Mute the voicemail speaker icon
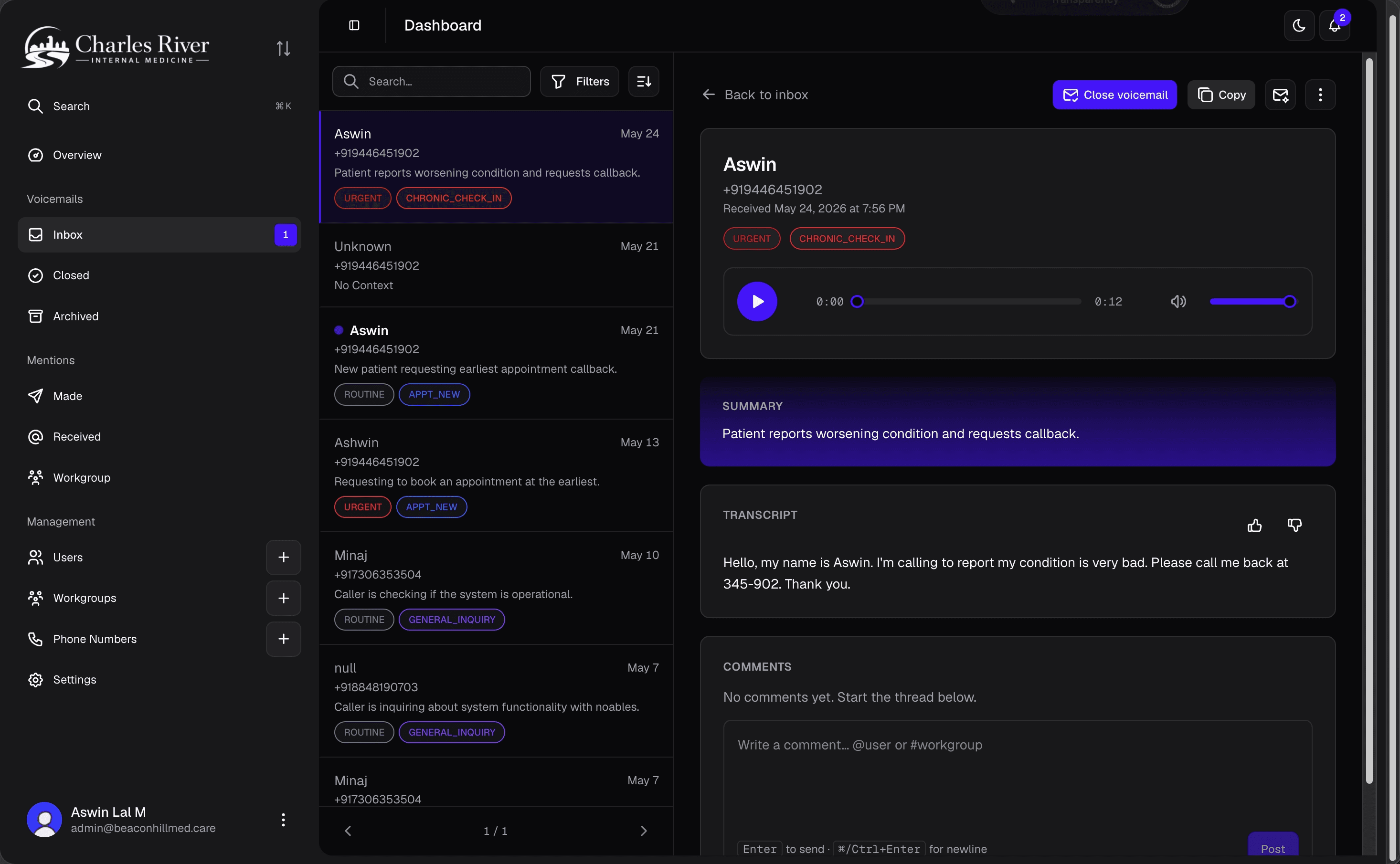The image size is (1400, 864). tap(1178, 301)
